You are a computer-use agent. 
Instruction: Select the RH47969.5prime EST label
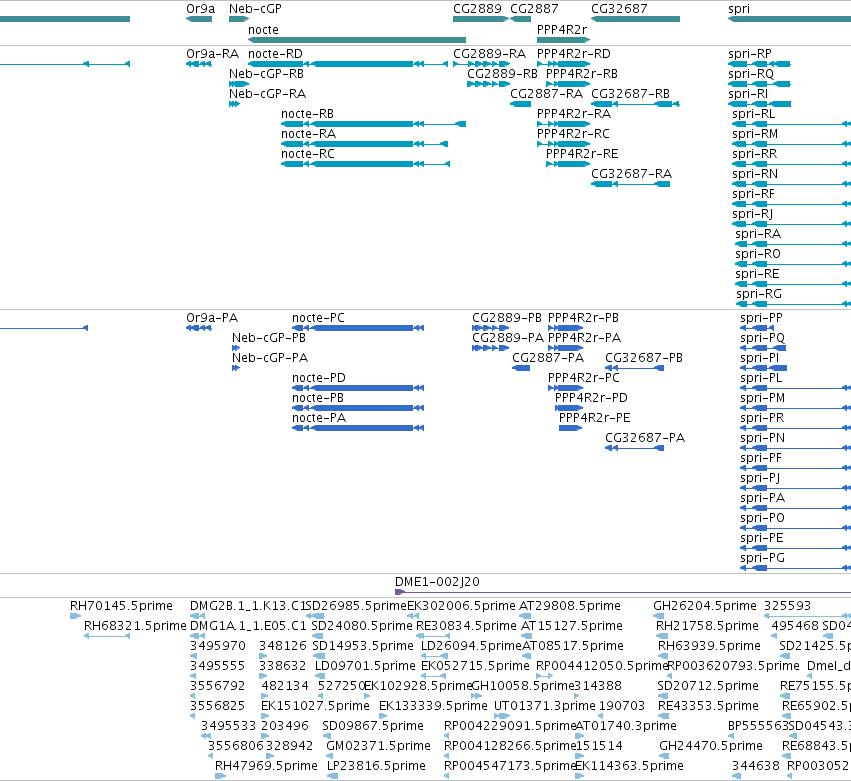point(266,766)
